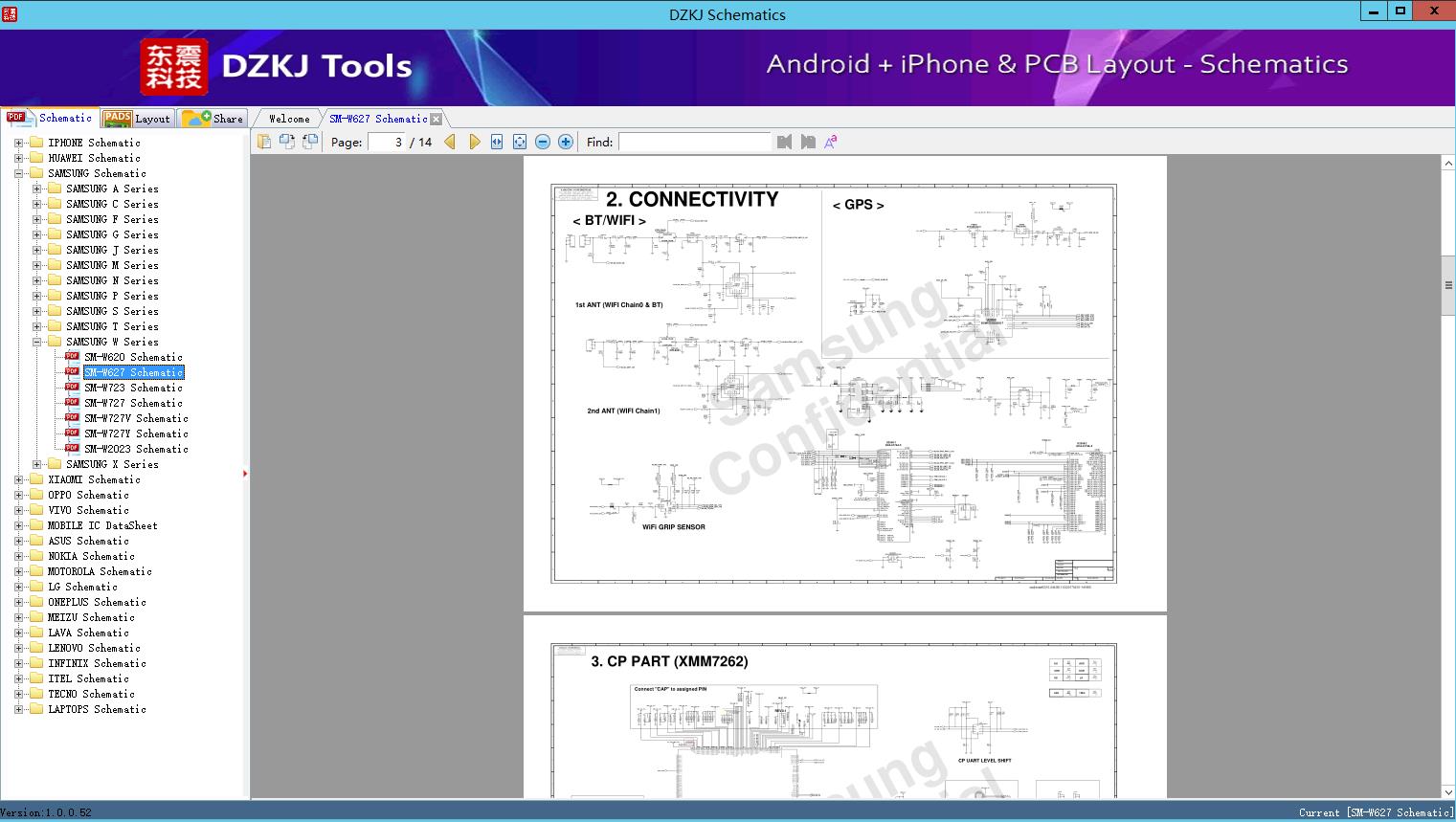Click the Find text field
1456x822 pixels.
(x=694, y=142)
